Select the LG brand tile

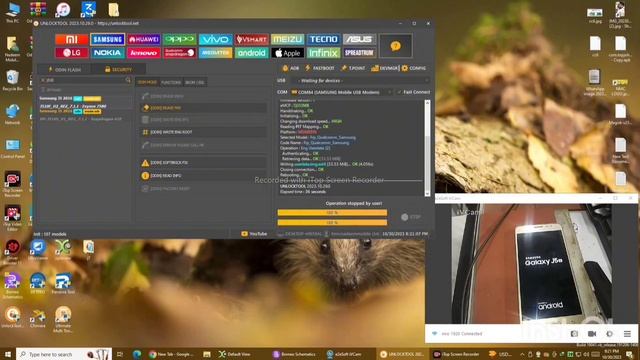click(x=72, y=53)
